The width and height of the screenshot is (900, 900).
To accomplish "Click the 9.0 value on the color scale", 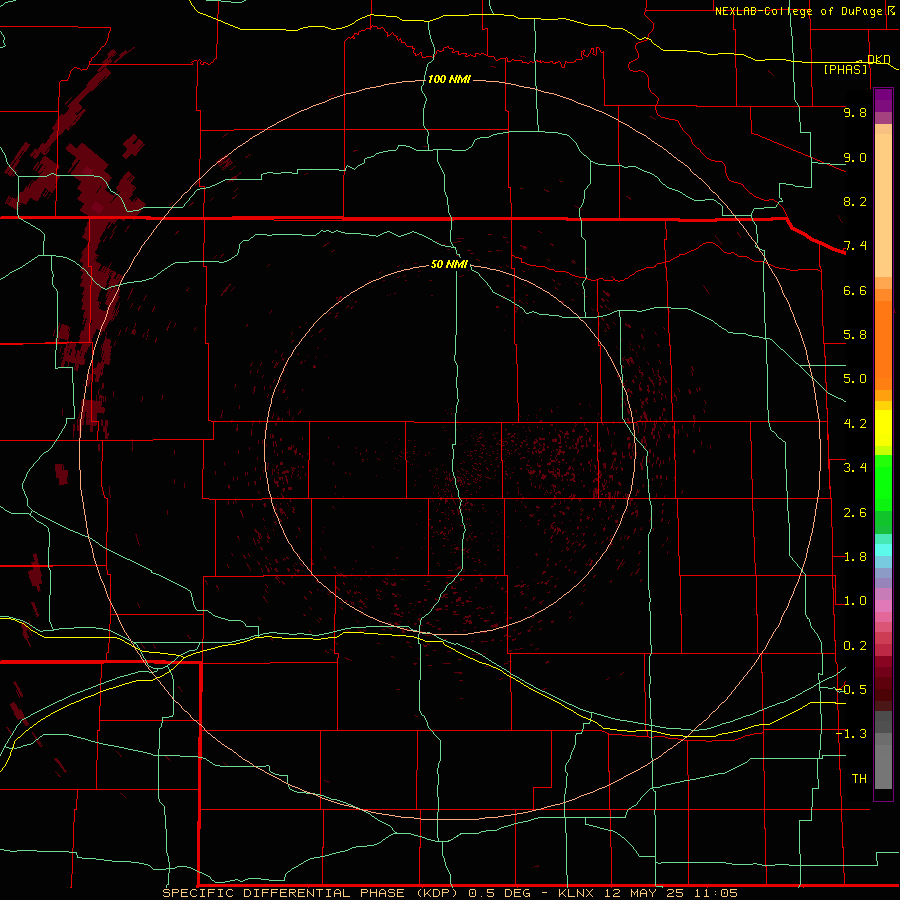I will (x=855, y=157).
